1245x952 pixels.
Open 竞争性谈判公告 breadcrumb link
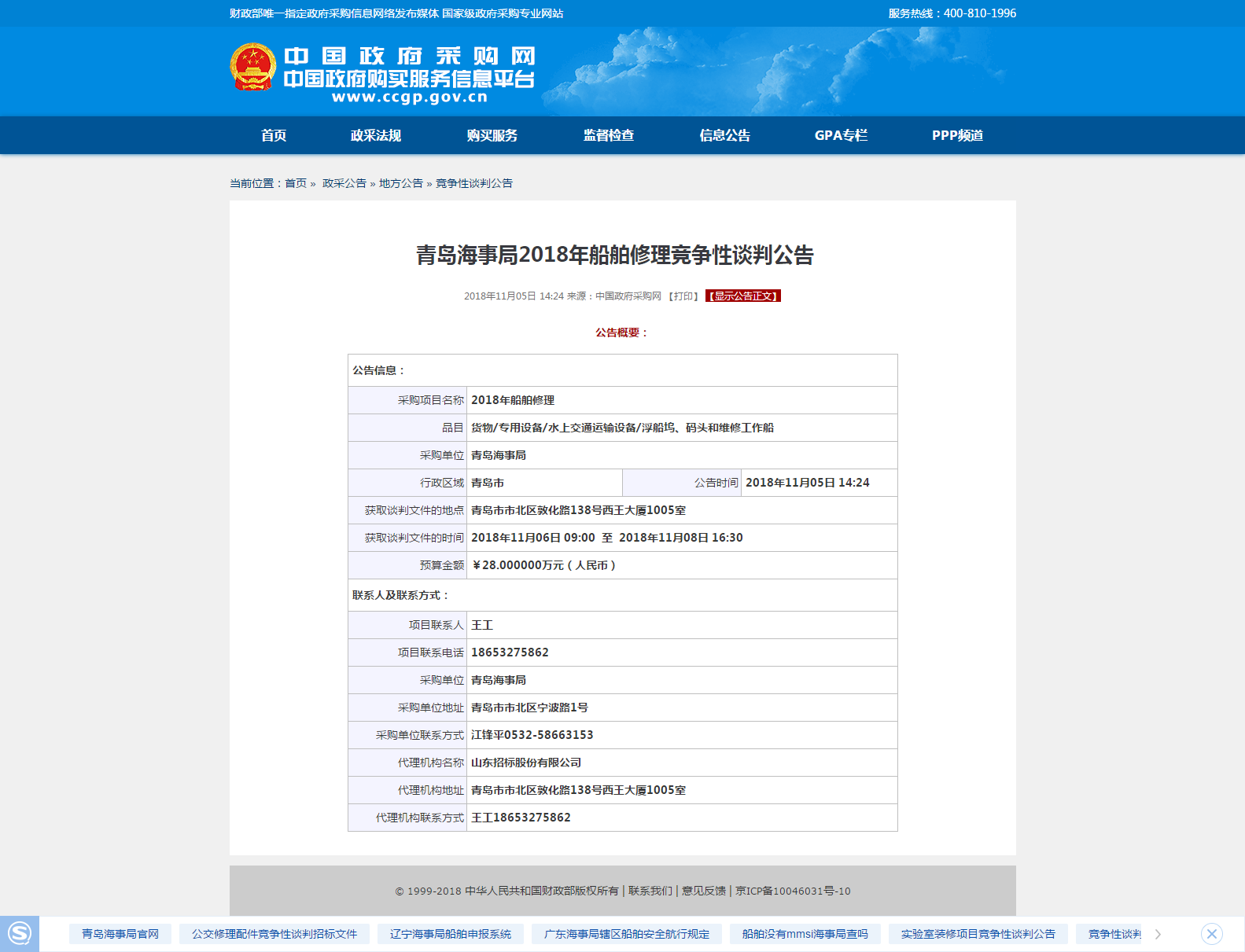(474, 183)
